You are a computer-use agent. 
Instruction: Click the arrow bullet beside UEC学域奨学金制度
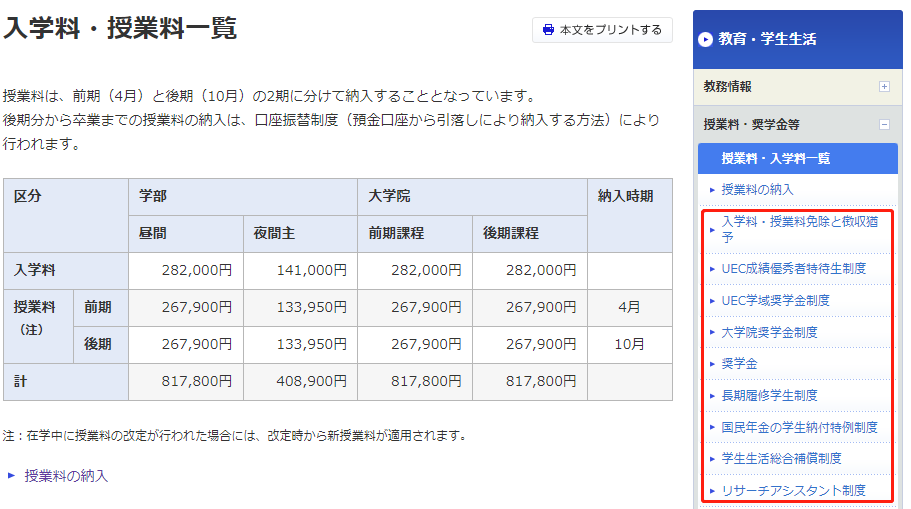[x=712, y=301]
